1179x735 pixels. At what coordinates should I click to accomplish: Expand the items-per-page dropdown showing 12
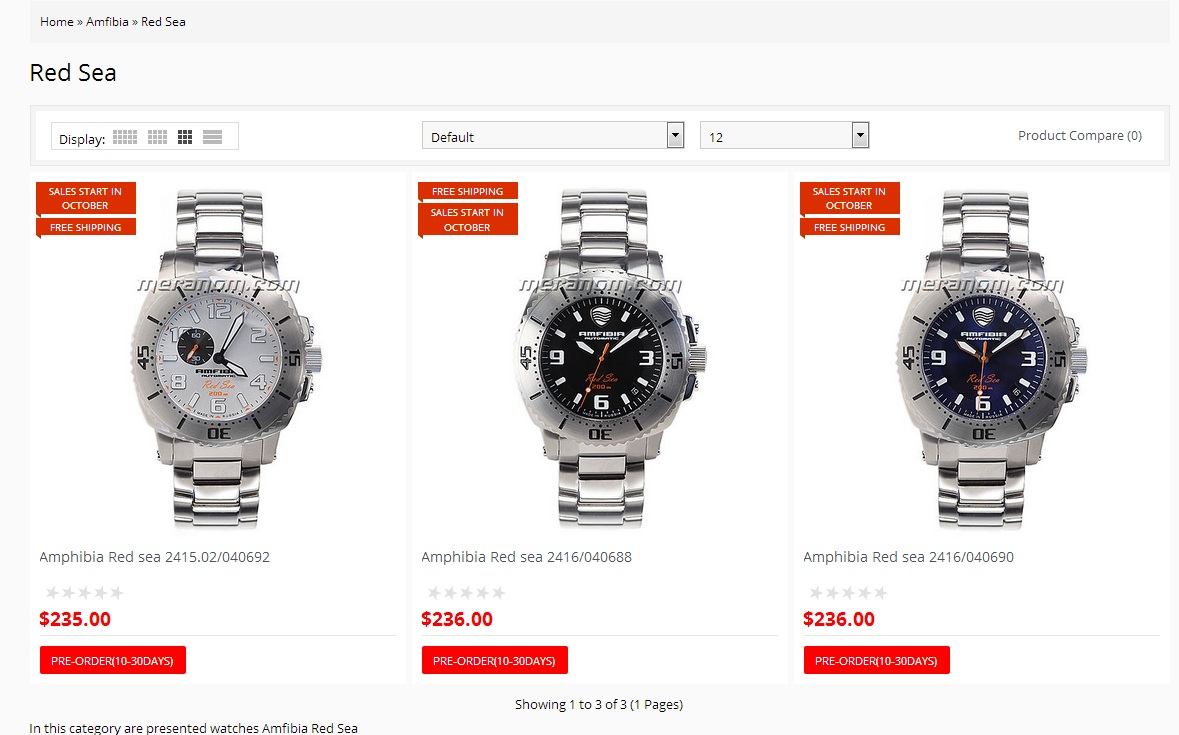pyautogui.click(x=784, y=136)
